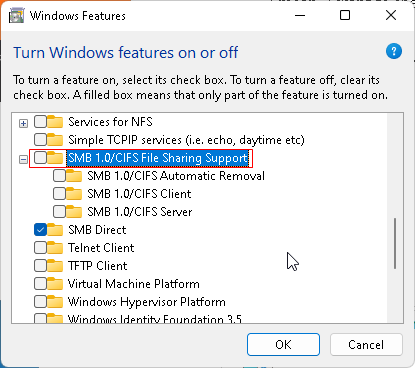Viewport: 415px width, 368px height.
Task: Click the SMB Direct folder icon
Action: tap(55, 230)
